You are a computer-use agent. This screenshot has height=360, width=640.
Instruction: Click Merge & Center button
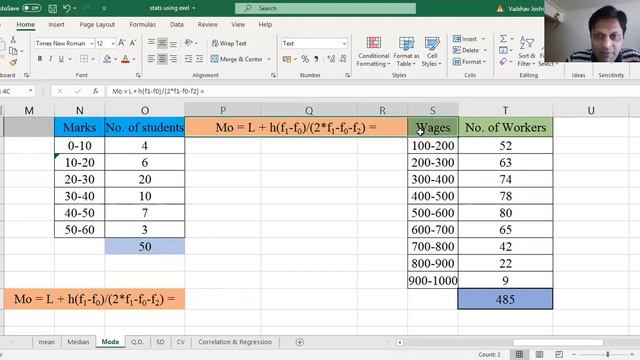tap(237, 59)
